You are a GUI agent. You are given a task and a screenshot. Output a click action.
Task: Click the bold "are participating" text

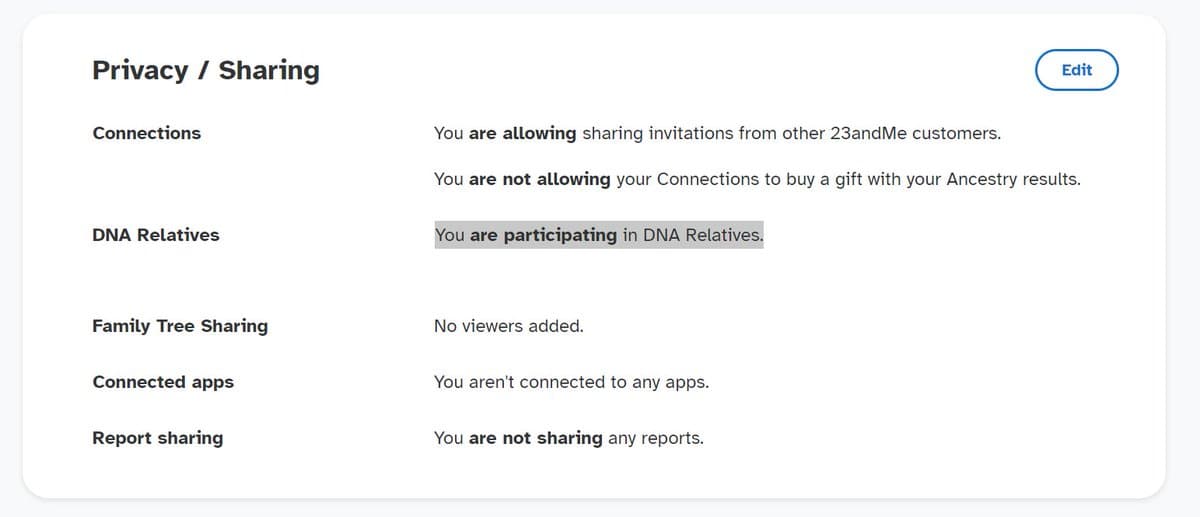543,235
